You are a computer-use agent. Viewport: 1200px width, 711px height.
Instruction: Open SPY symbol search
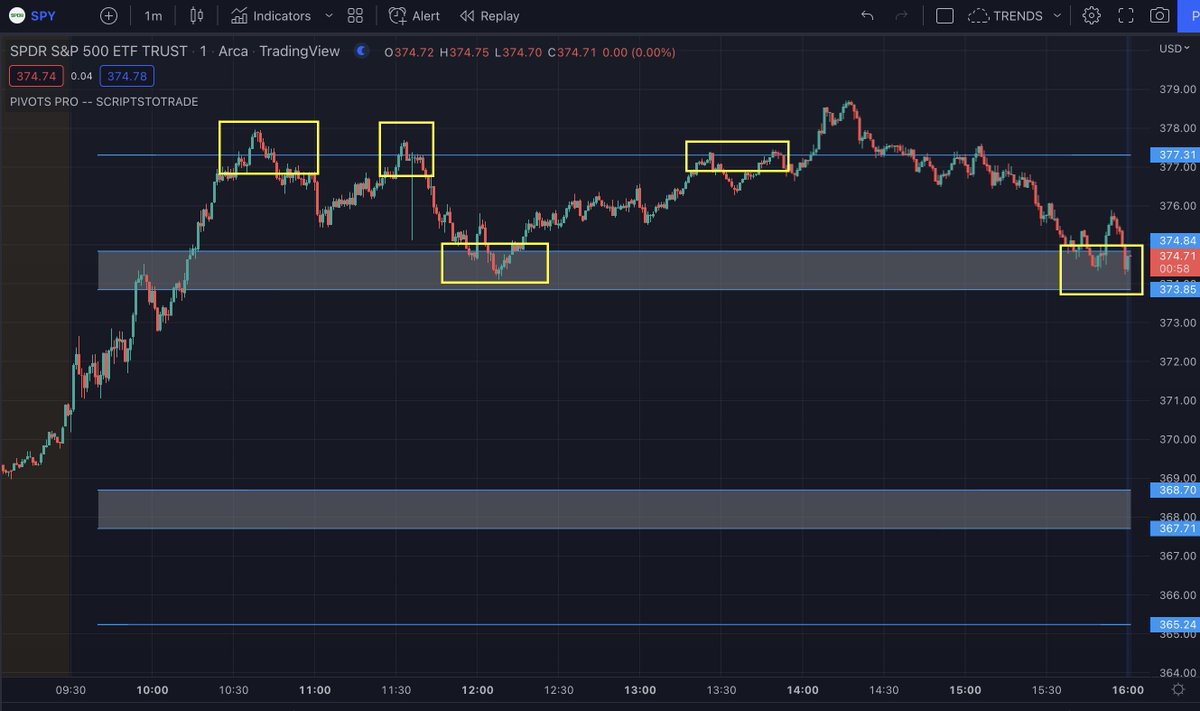tap(33, 16)
